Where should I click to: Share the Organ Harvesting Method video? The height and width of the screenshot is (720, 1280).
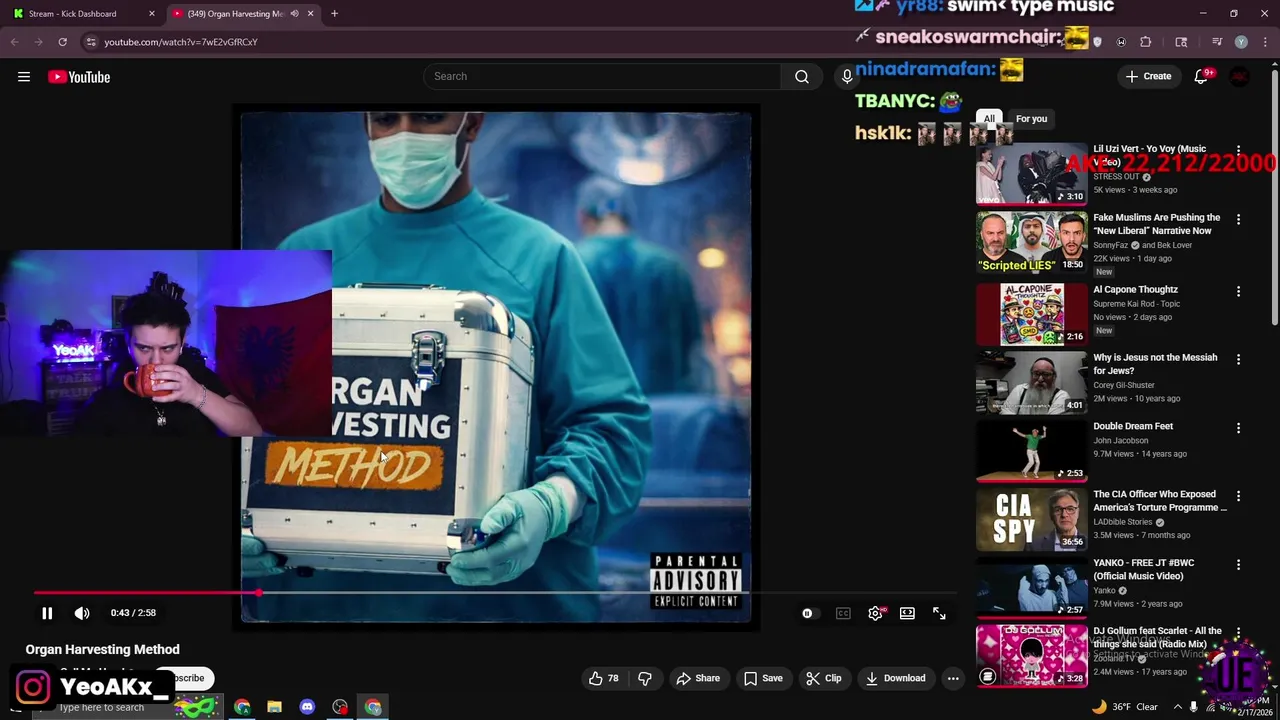coord(698,678)
